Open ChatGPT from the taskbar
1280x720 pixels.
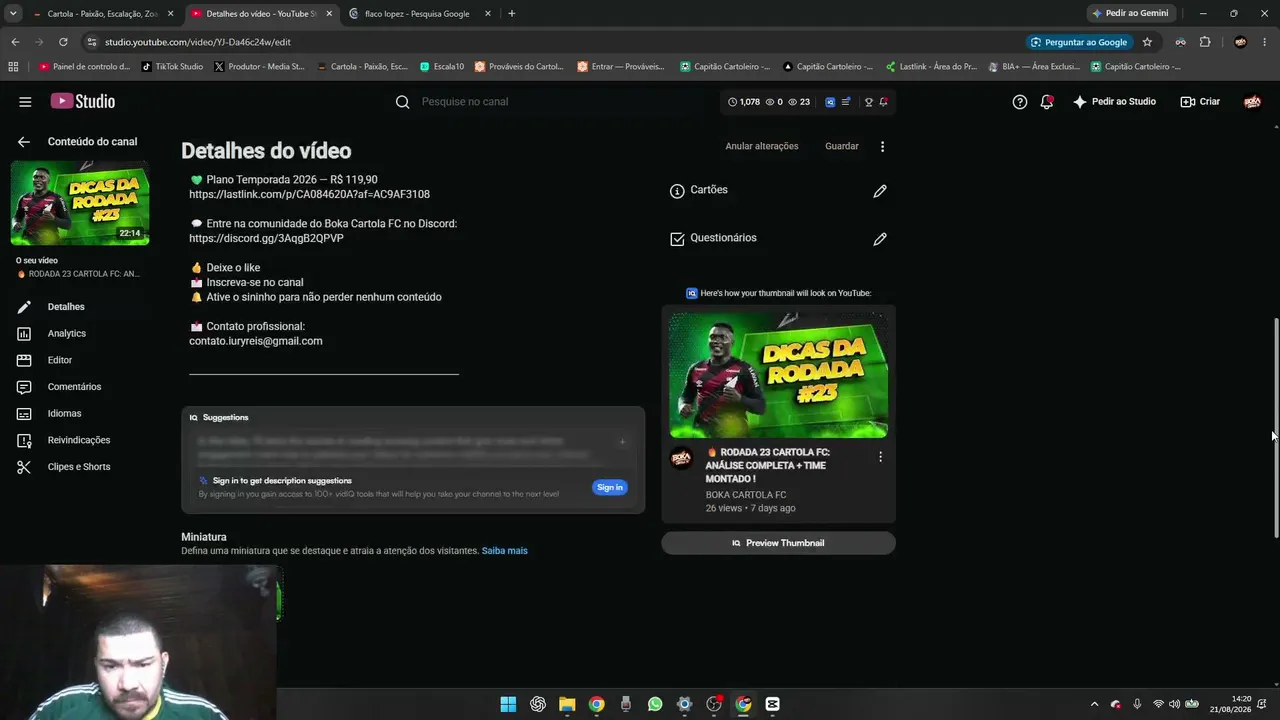tap(538, 704)
